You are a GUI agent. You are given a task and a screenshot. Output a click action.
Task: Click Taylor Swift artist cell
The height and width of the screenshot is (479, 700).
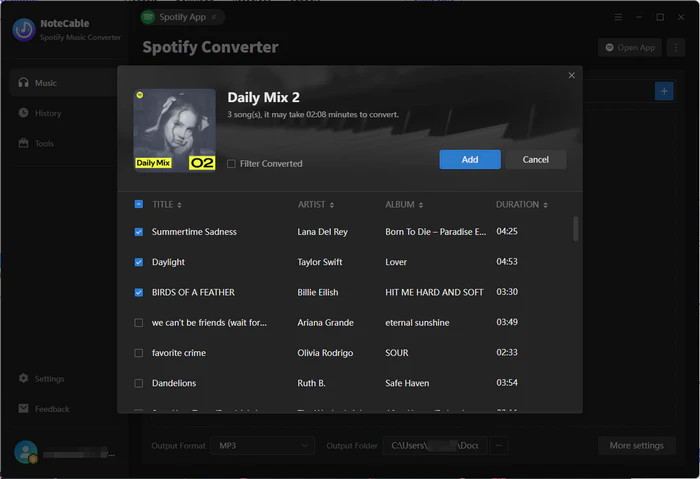(320, 262)
